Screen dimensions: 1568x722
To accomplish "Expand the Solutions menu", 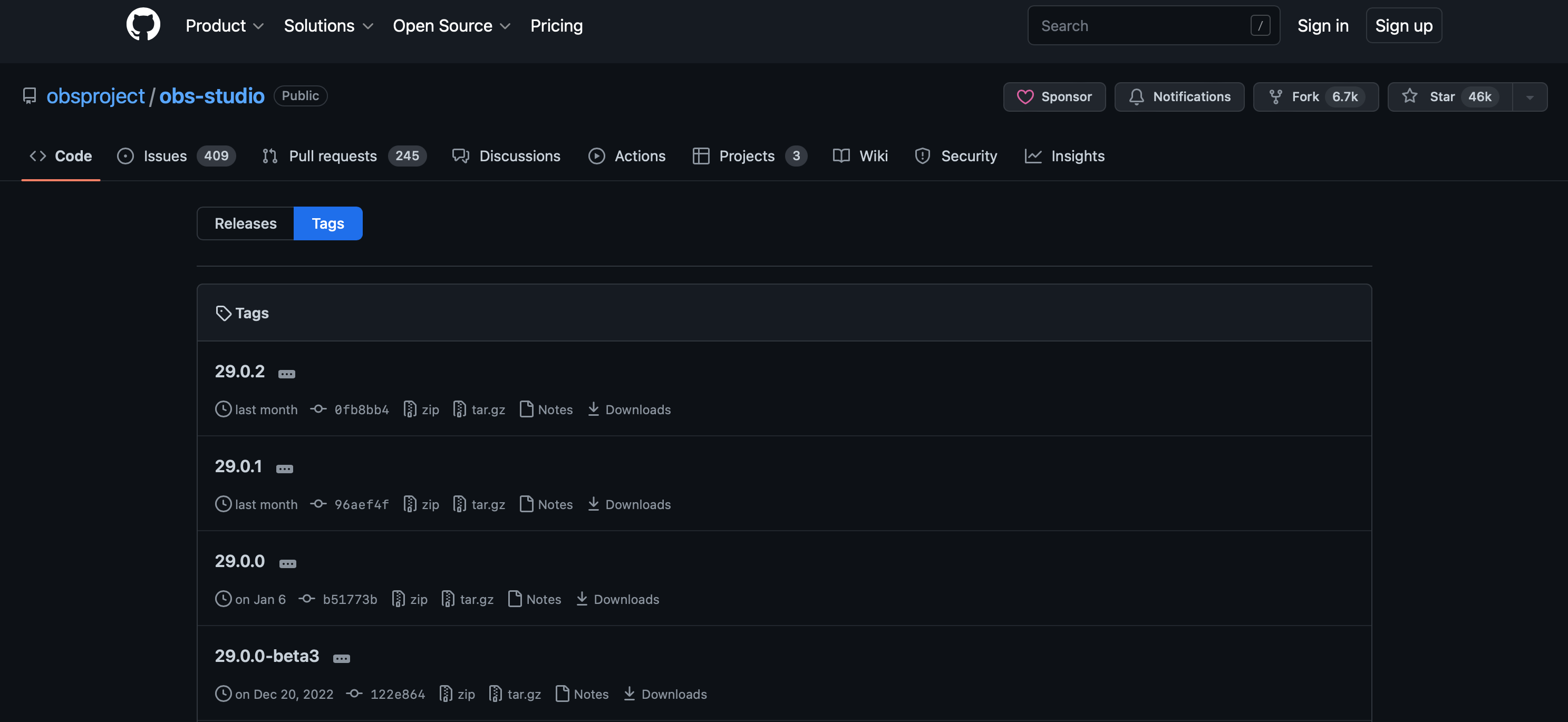I will [x=328, y=25].
